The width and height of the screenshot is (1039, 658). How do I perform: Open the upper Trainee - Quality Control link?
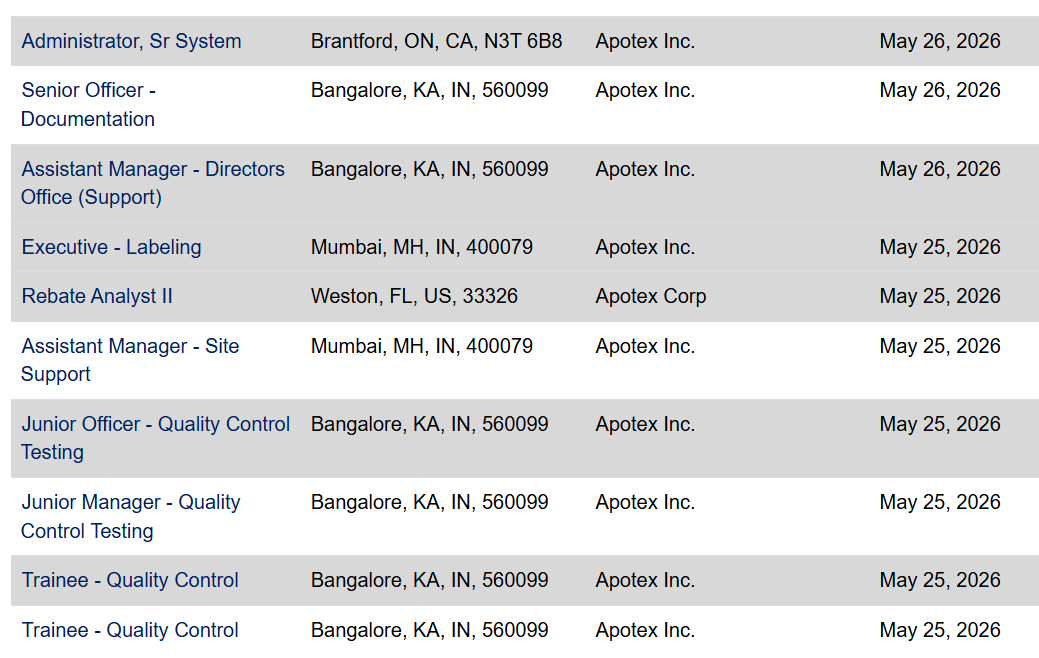point(130,580)
